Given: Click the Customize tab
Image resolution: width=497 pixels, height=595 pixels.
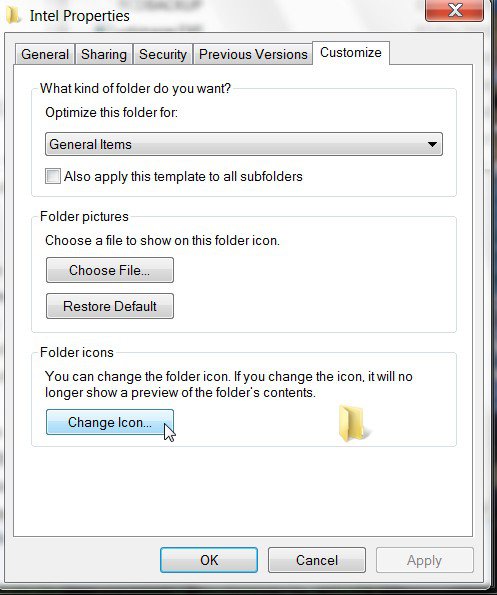Looking at the screenshot, I should 351,53.
